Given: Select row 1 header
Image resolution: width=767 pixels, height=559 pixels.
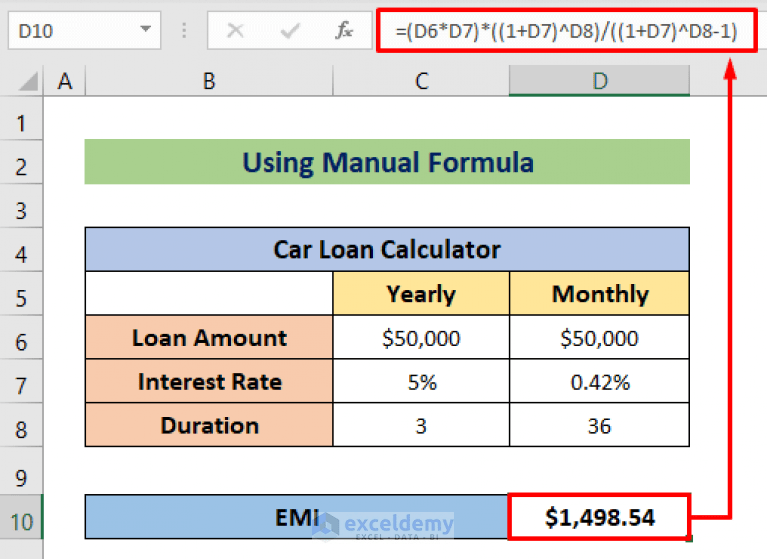Looking at the screenshot, I should pyautogui.click(x=21, y=119).
